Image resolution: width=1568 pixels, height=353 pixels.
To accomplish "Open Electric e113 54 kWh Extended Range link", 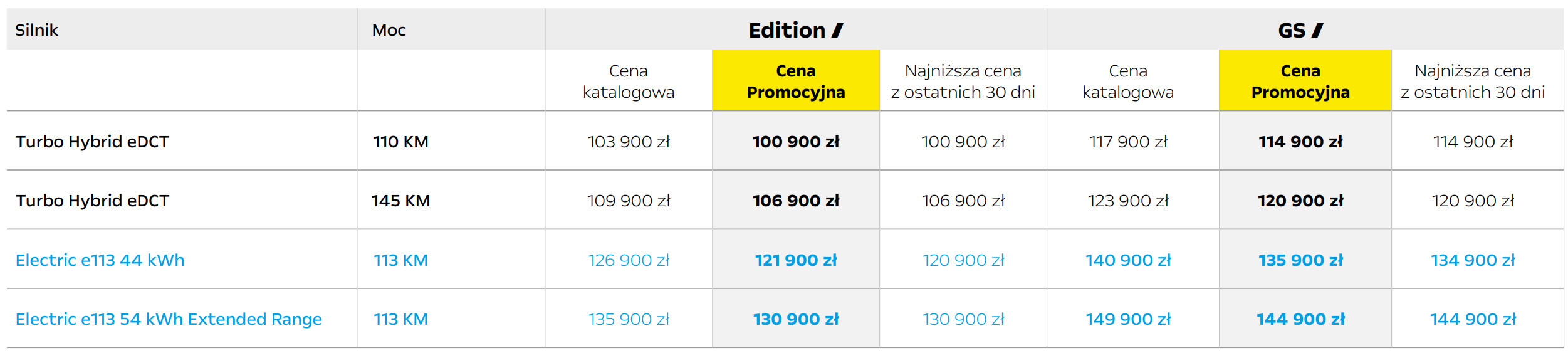I will pos(169,319).
